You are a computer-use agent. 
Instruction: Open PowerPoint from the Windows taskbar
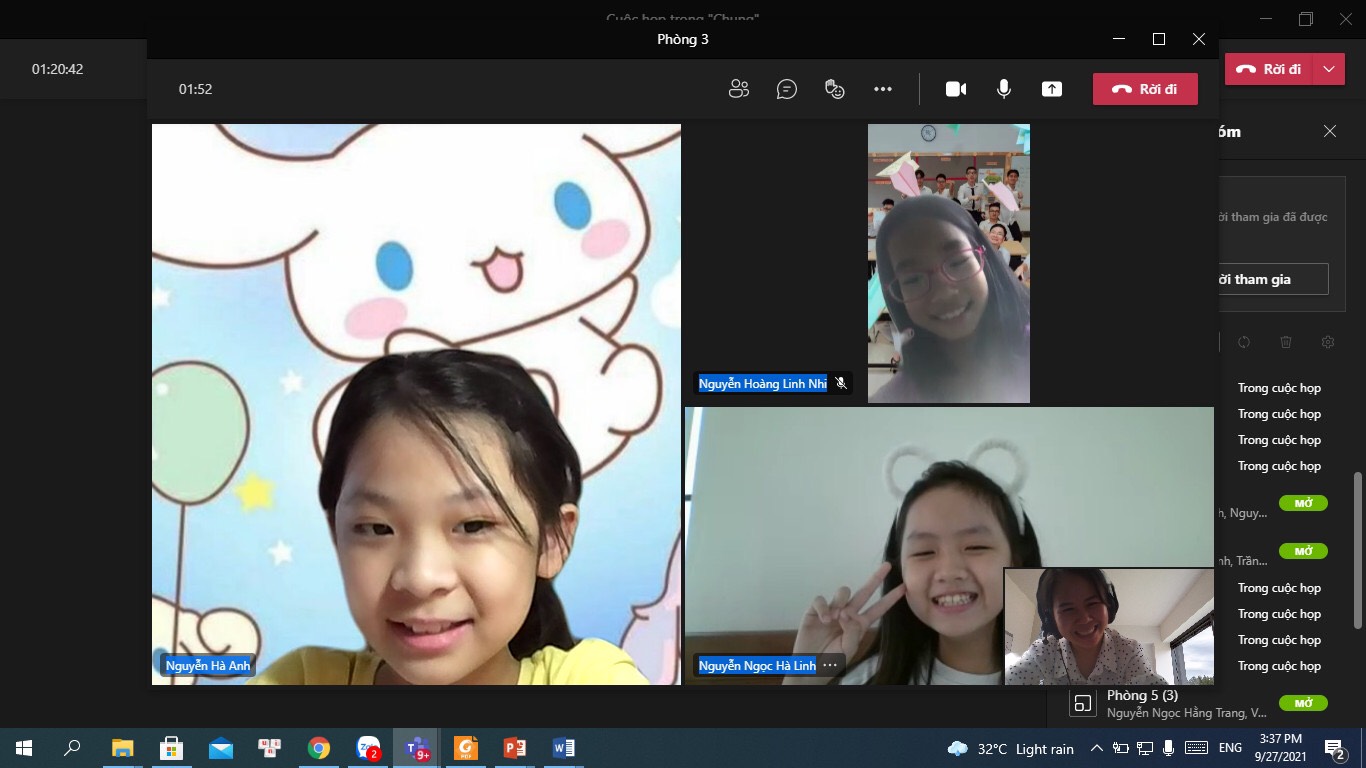coord(515,748)
